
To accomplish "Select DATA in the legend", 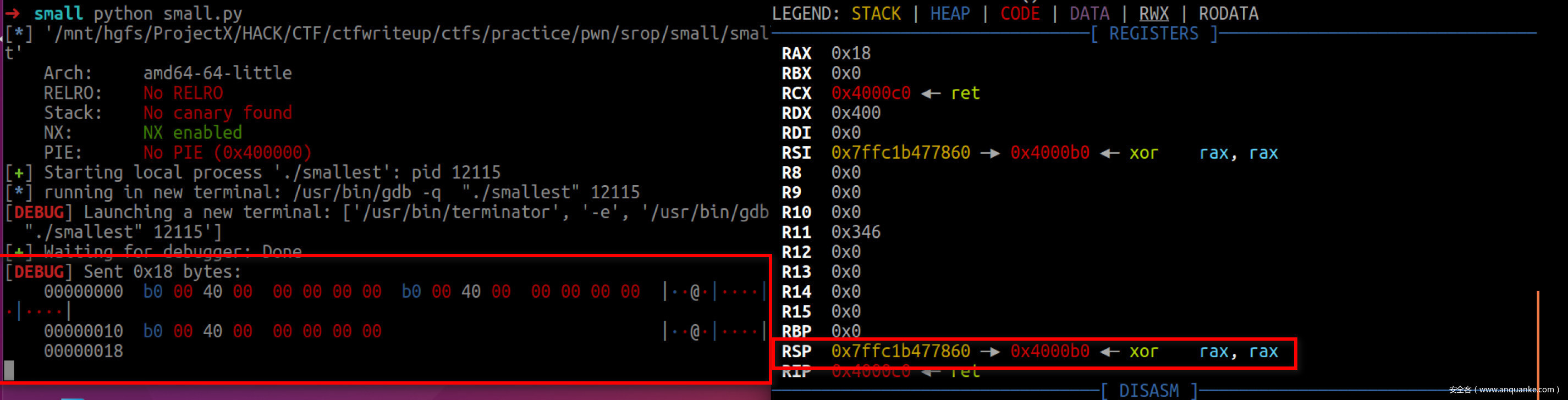I will pos(1089,13).
